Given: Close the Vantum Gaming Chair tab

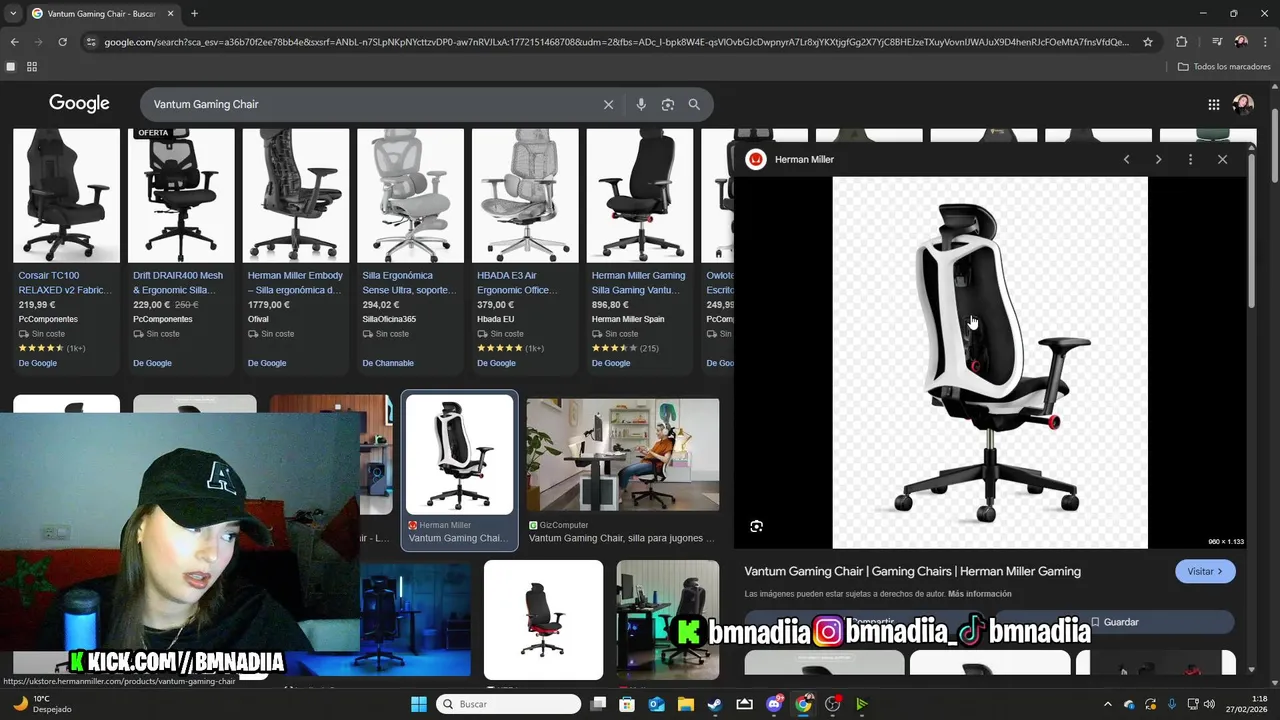Looking at the screenshot, I should [x=171, y=14].
